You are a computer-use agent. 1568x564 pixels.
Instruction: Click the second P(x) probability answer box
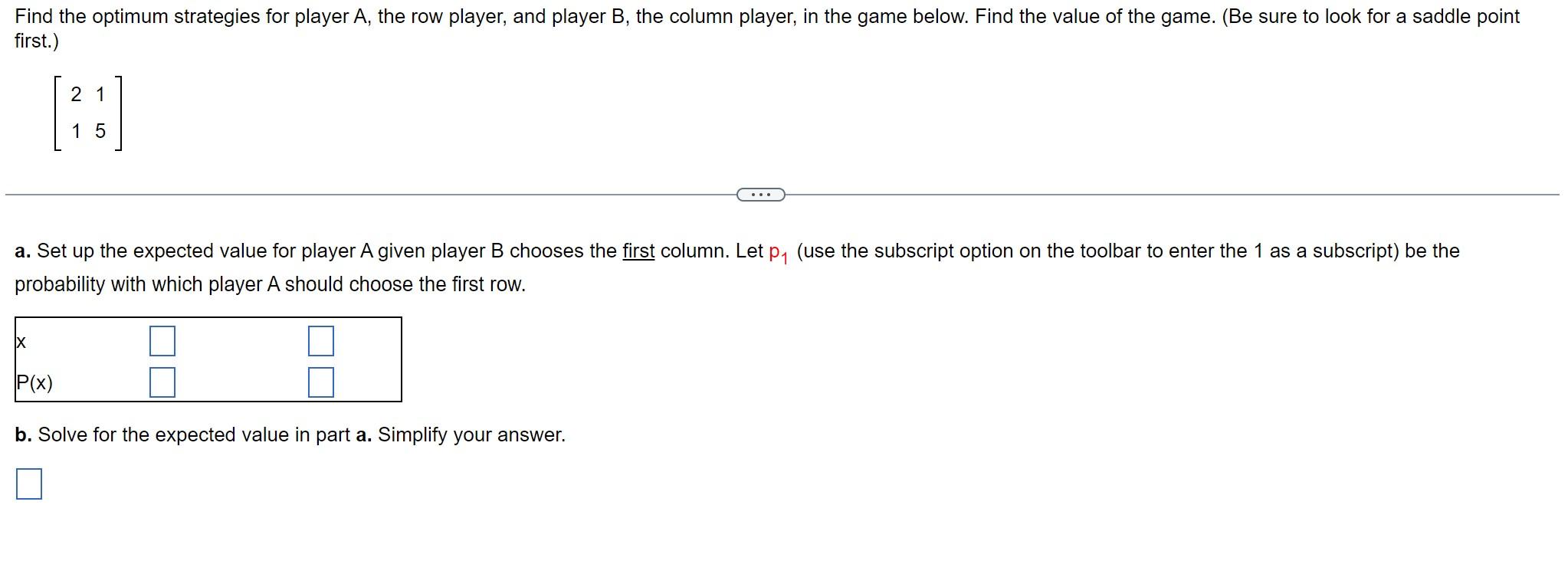pyautogui.click(x=321, y=382)
